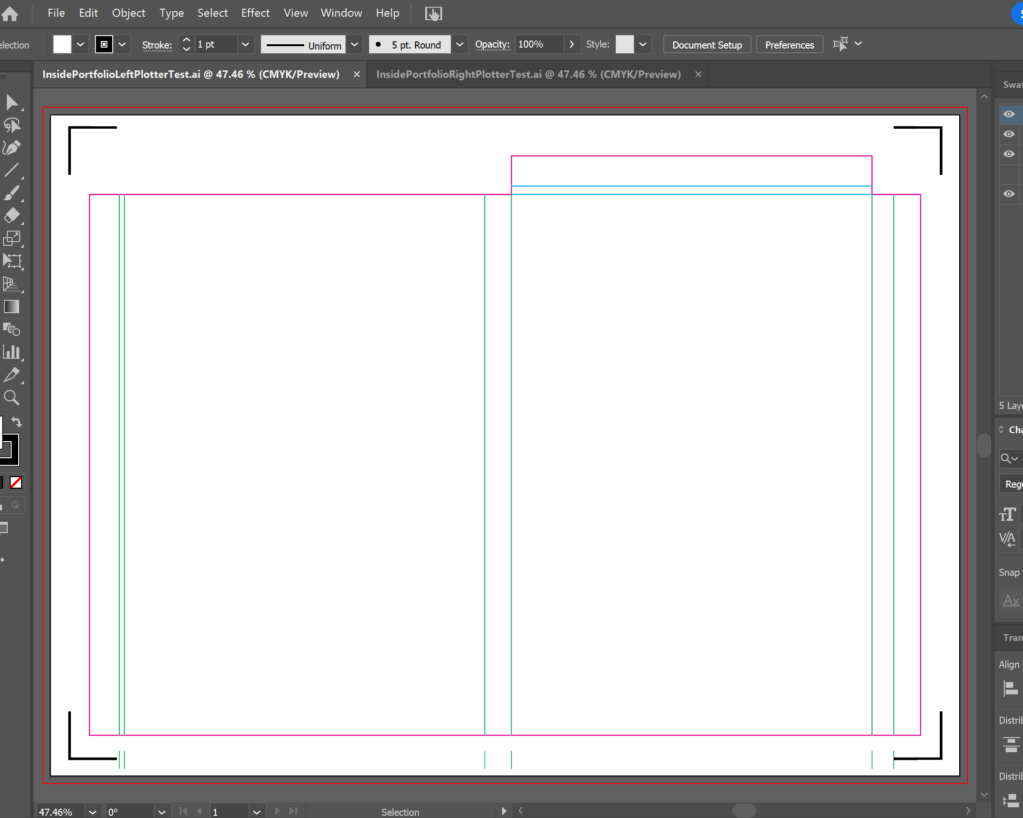Open the Effect menu
1023x818 pixels.
pyautogui.click(x=255, y=13)
